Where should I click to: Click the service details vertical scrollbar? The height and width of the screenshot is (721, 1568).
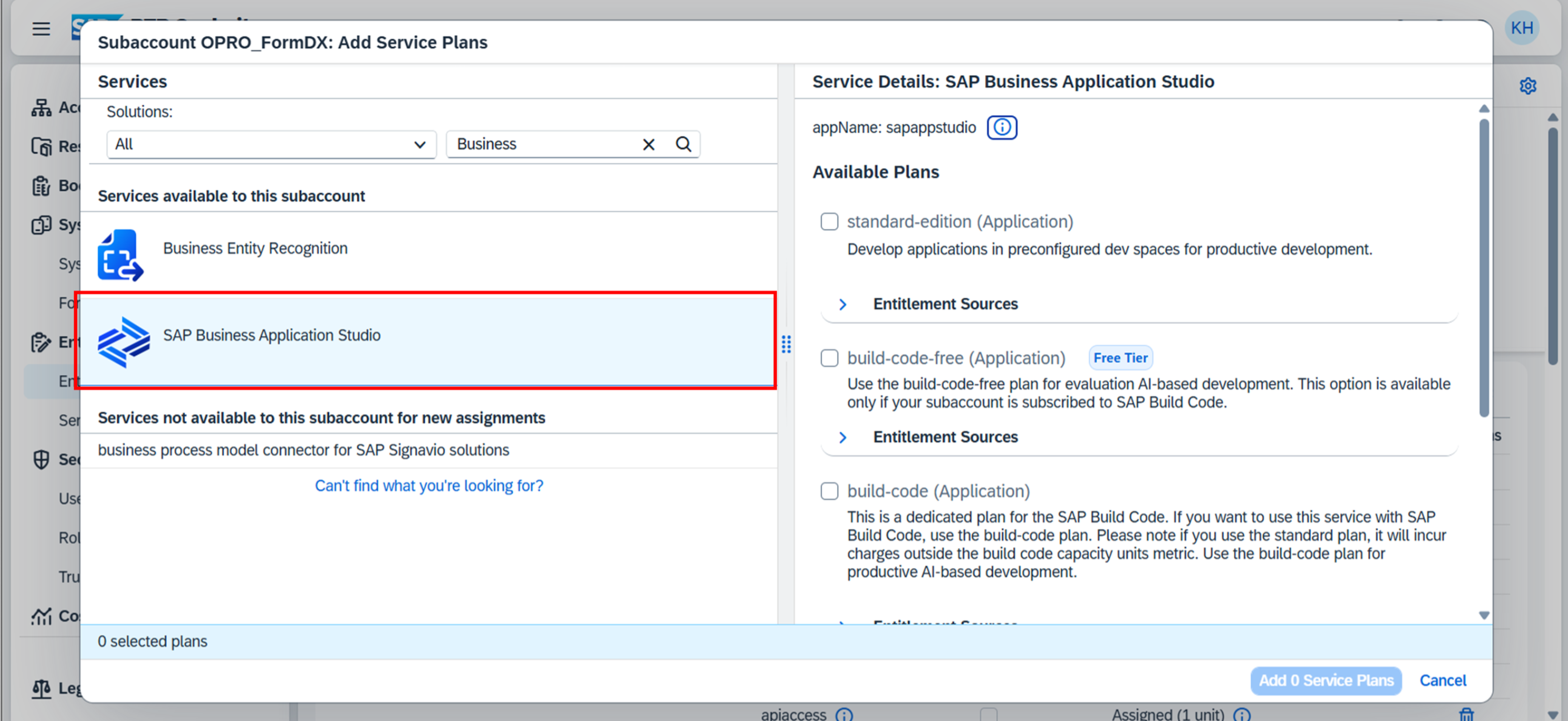[x=1483, y=268]
